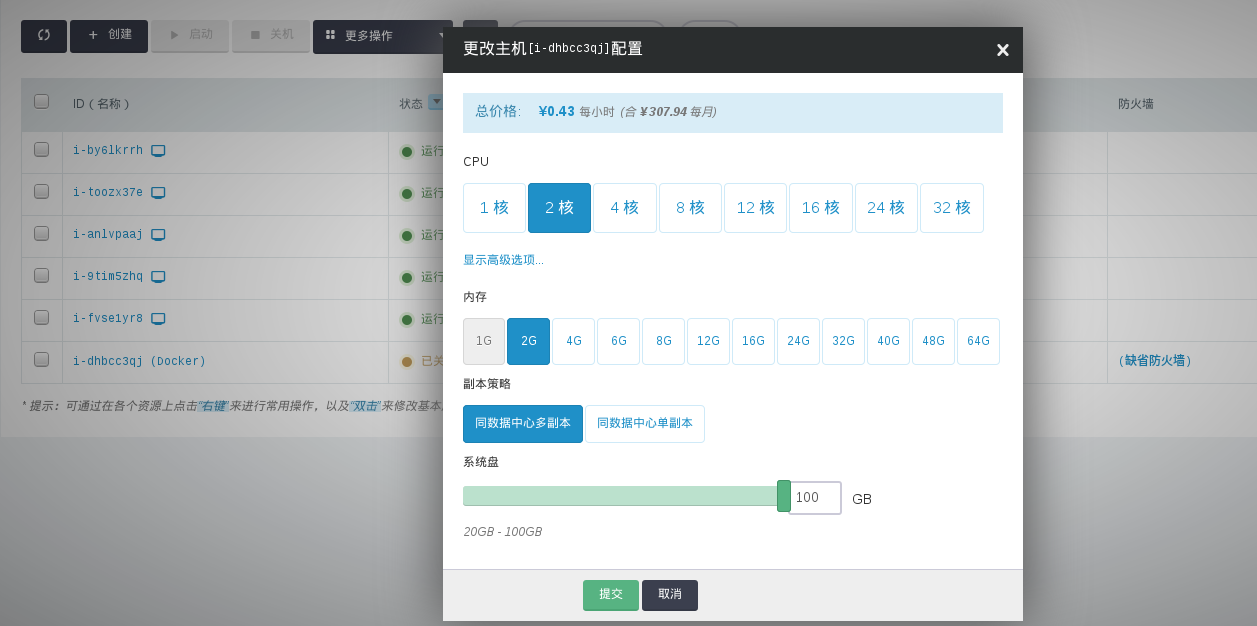Check the box for host i-by6lkrrh

[x=41, y=149]
